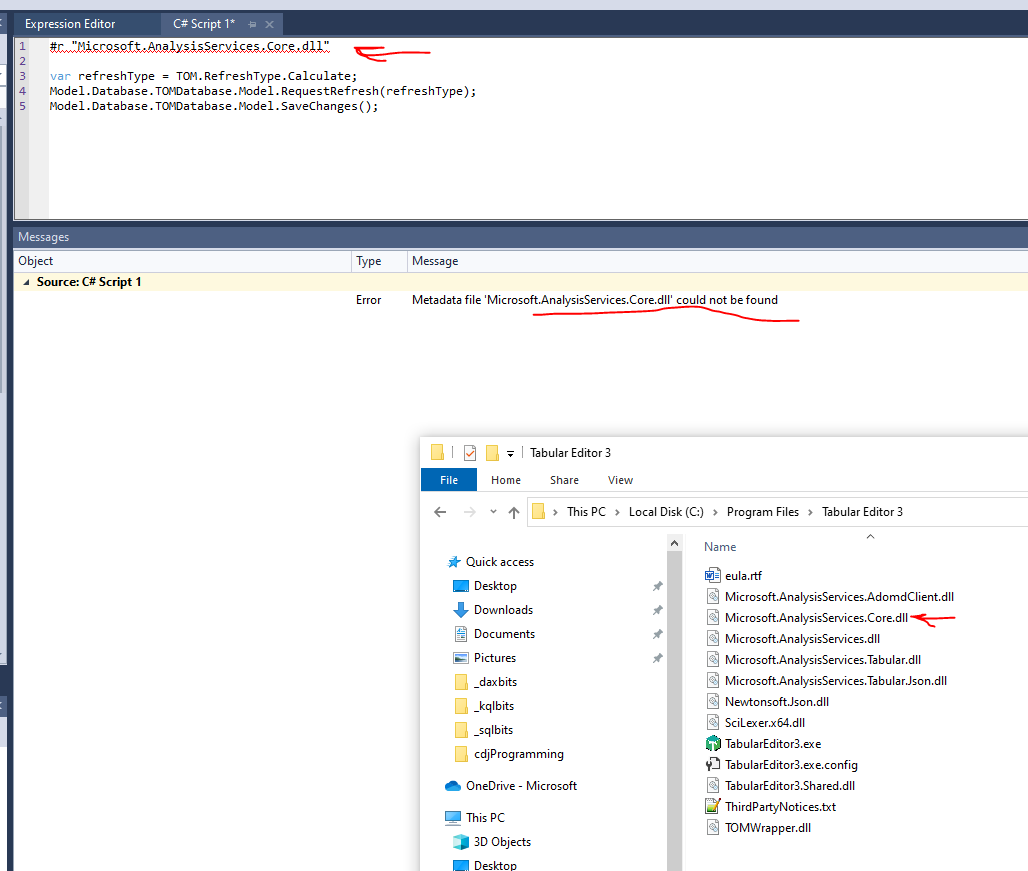Click the pin icon next to Downloads
Viewport: 1028px width, 871px height.
(658, 610)
